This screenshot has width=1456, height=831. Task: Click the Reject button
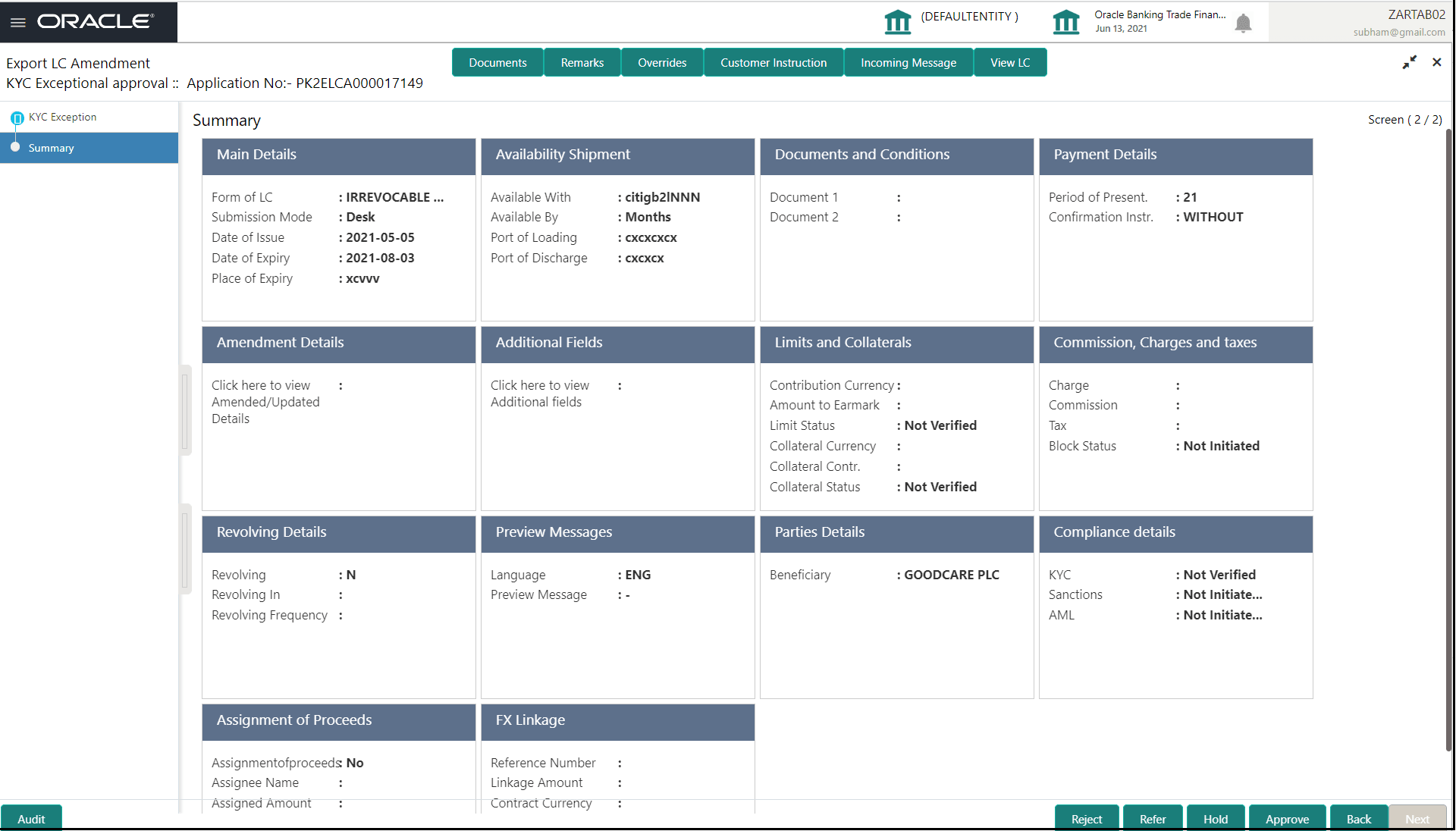click(x=1086, y=818)
